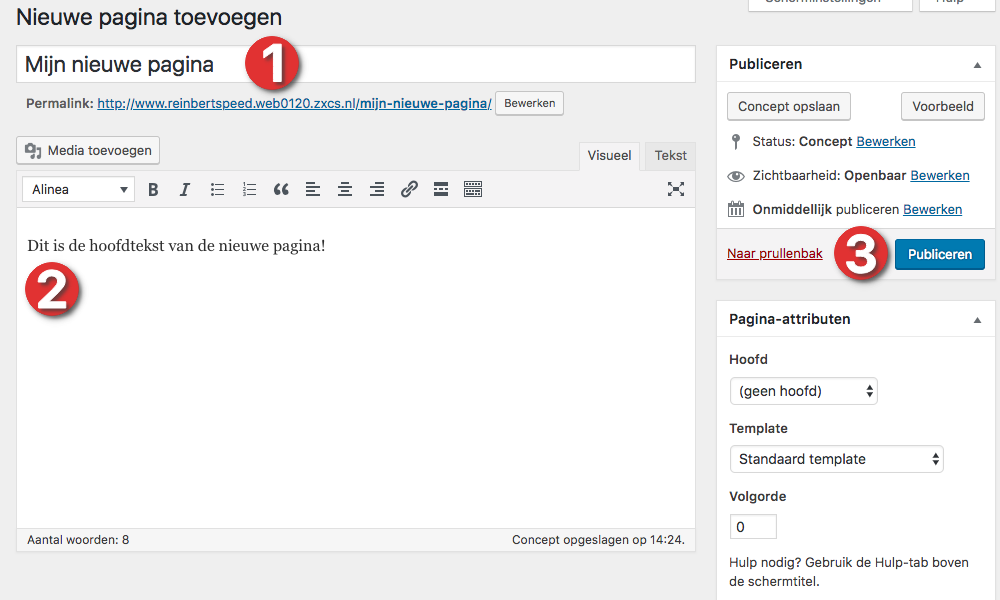Open the Template selection dropdown

pos(836,459)
